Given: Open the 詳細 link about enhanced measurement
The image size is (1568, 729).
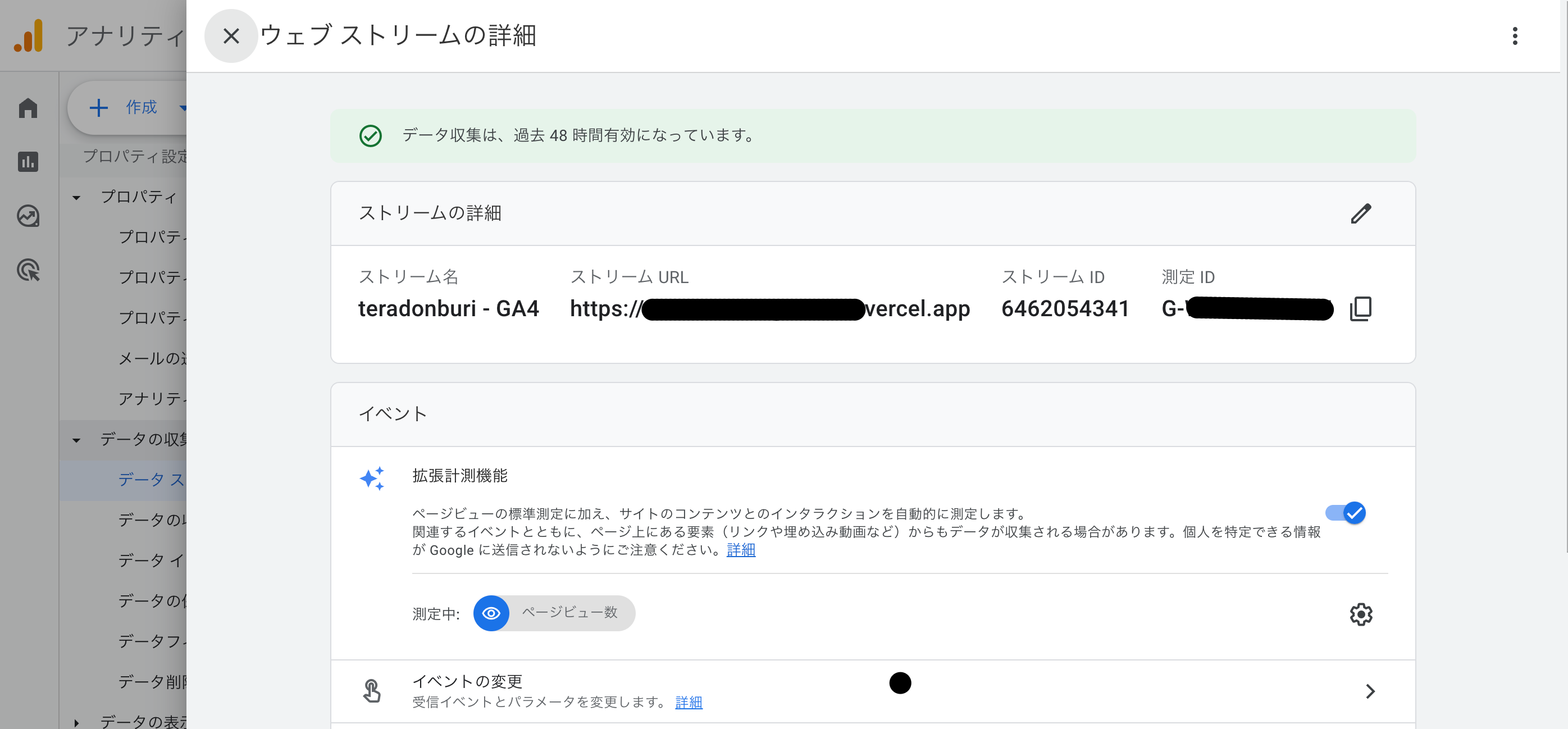Looking at the screenshot, I should pos(740,550).
